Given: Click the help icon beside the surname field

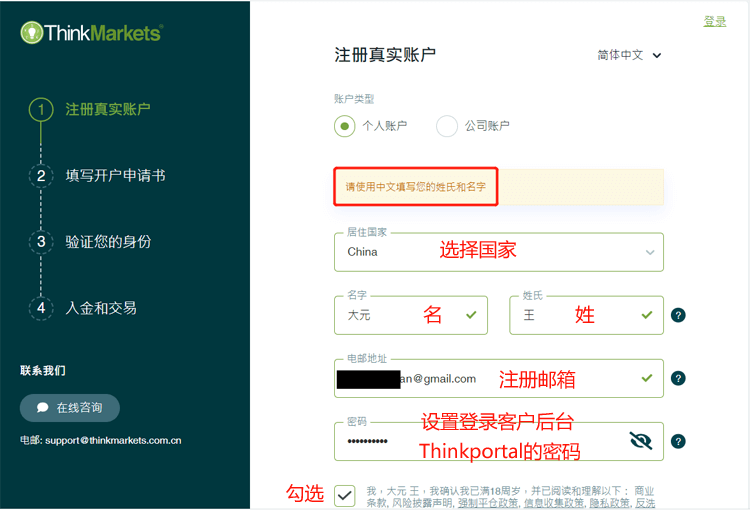Looking at the screenshot, I should coord(678,315).
